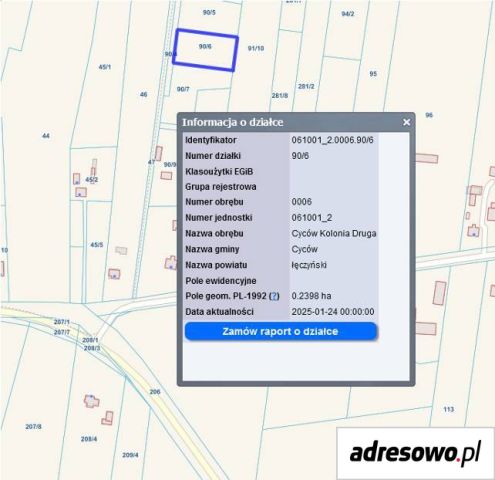This screenshot has height=480, width=495.
Task: Click the Numer jednostki value 061001_2
Action: pyautogui.click(x=312, y=218)
